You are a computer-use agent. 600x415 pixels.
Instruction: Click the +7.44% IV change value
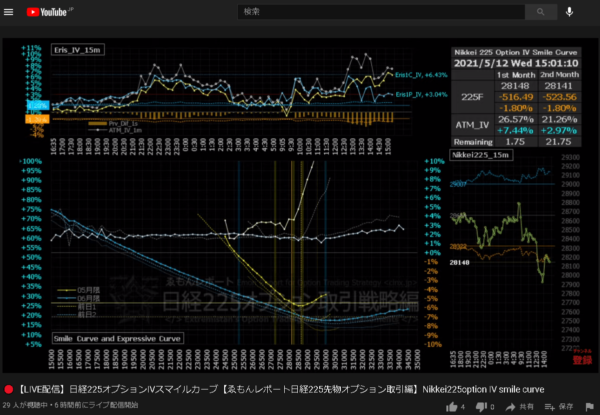pos(516,130)
